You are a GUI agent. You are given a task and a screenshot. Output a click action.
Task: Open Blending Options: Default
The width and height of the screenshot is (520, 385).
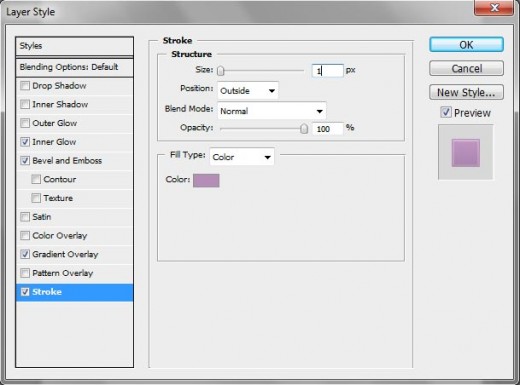pyautogui.click(x=74, y=67)
